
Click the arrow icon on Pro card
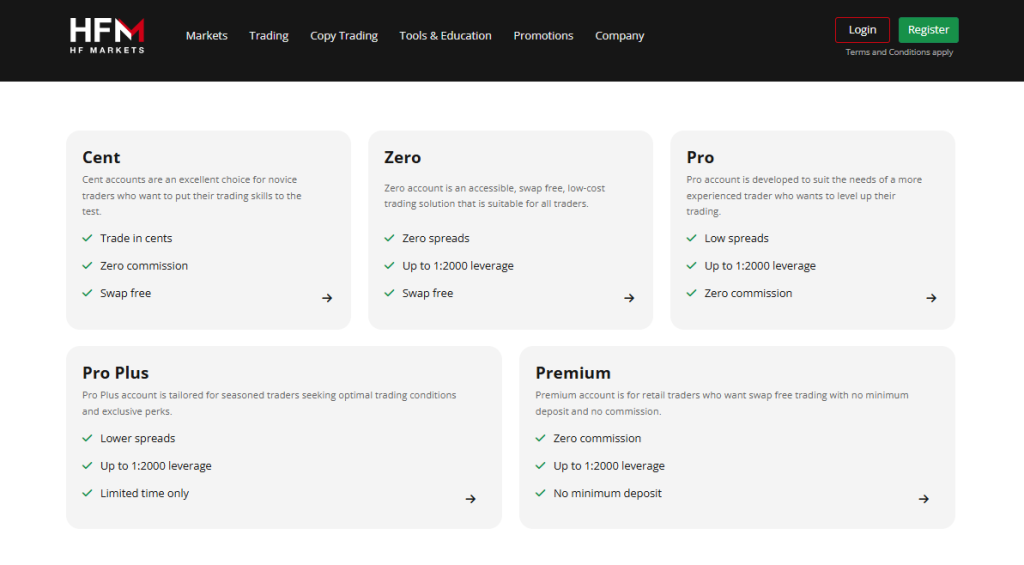[x=931, y=298]
